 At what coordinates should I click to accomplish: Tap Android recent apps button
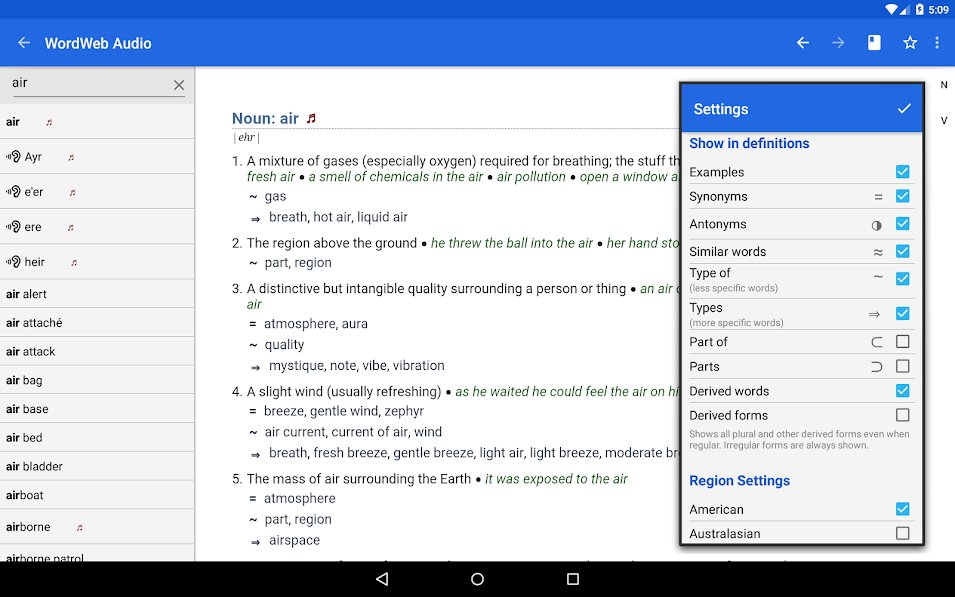(x=573, y=579)
